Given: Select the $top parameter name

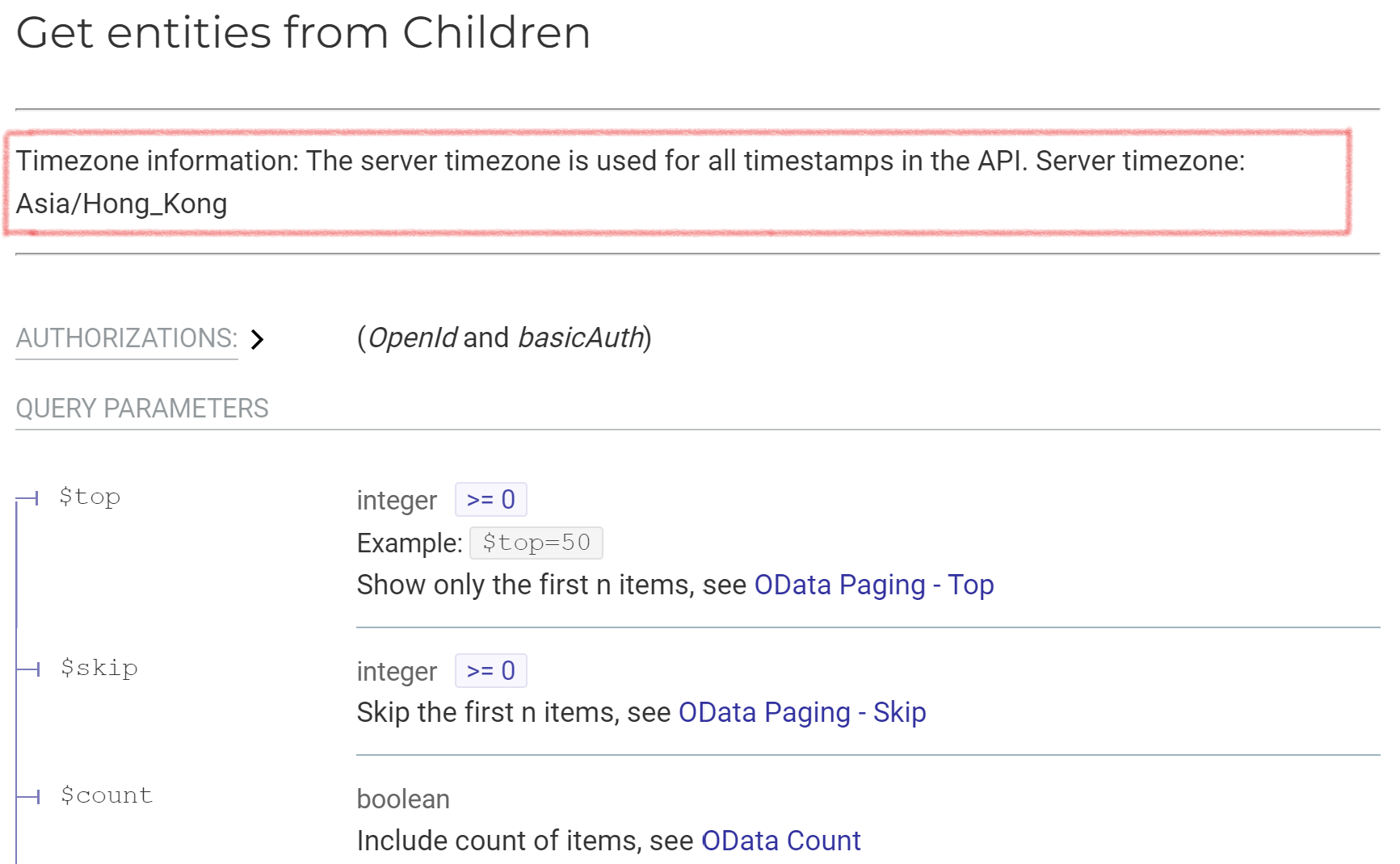Looking at the screenshot, I should [90, 497].
